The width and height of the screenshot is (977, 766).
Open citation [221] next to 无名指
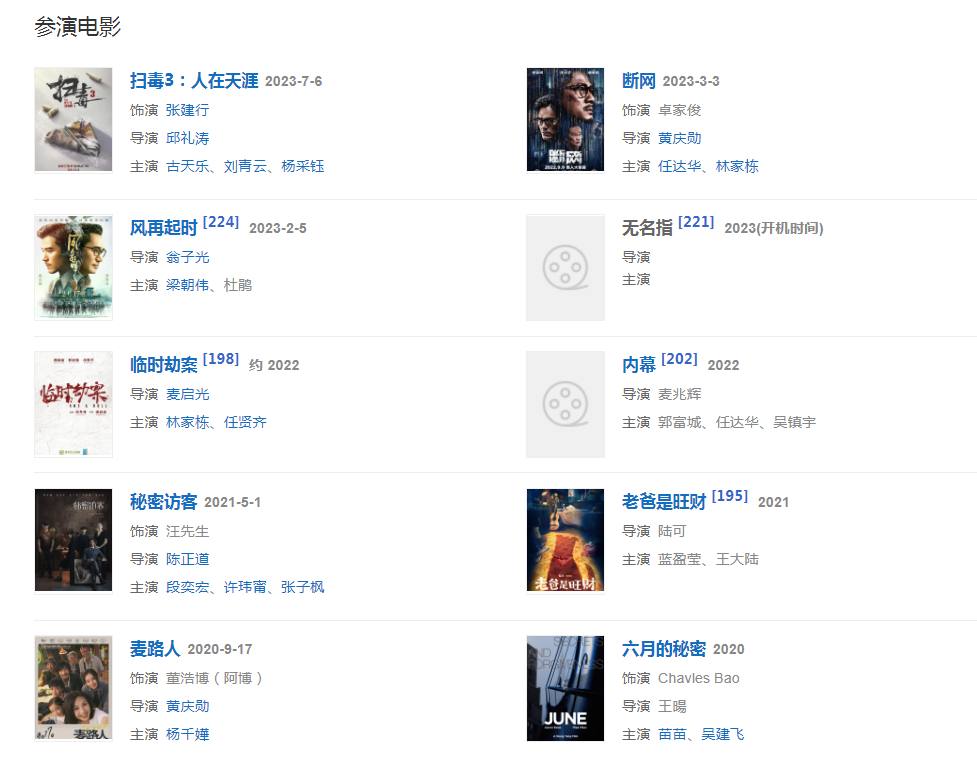point(696,222)
